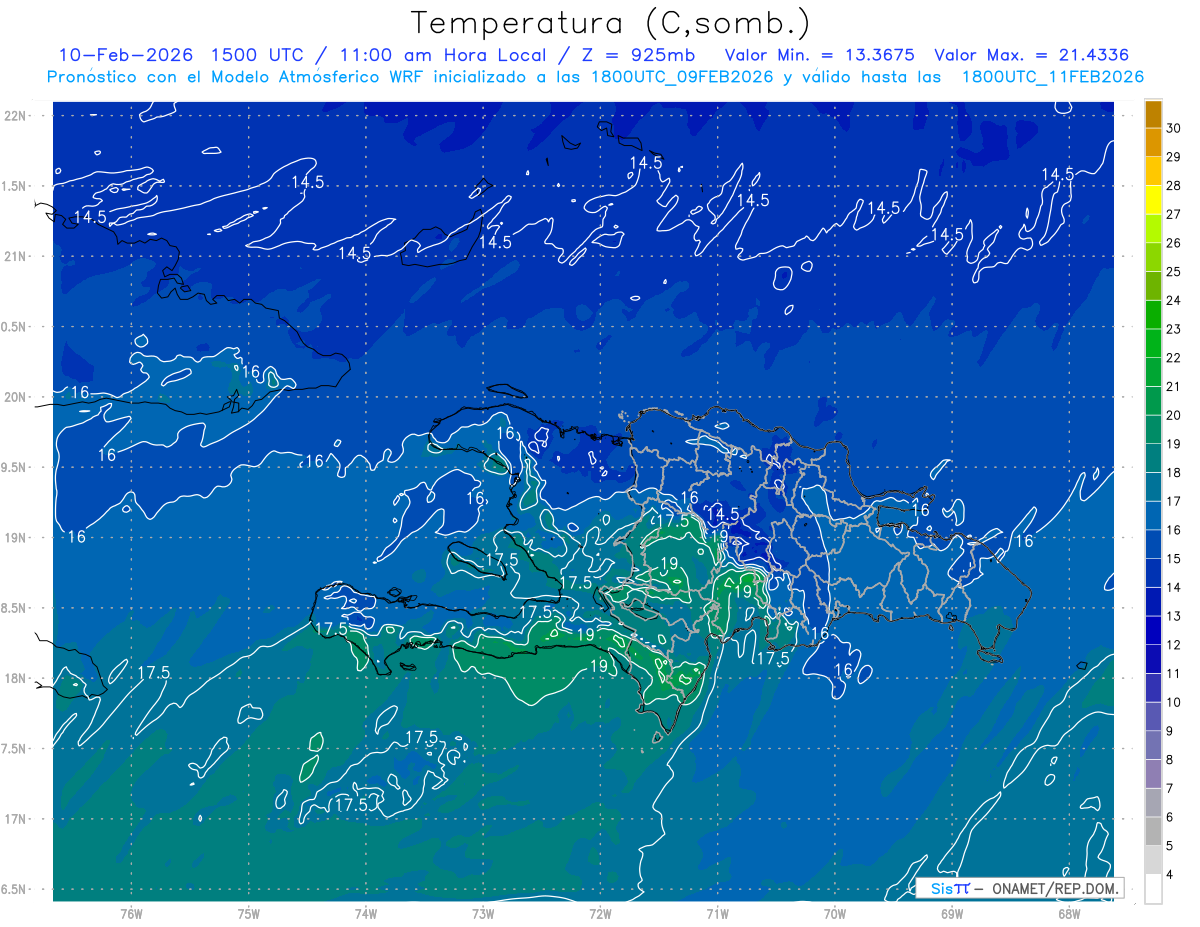This screenshot has width=1200, height=927.
Task: Pick the top dark-orange swatch above 30
Action: click(x=1153, y=114)
